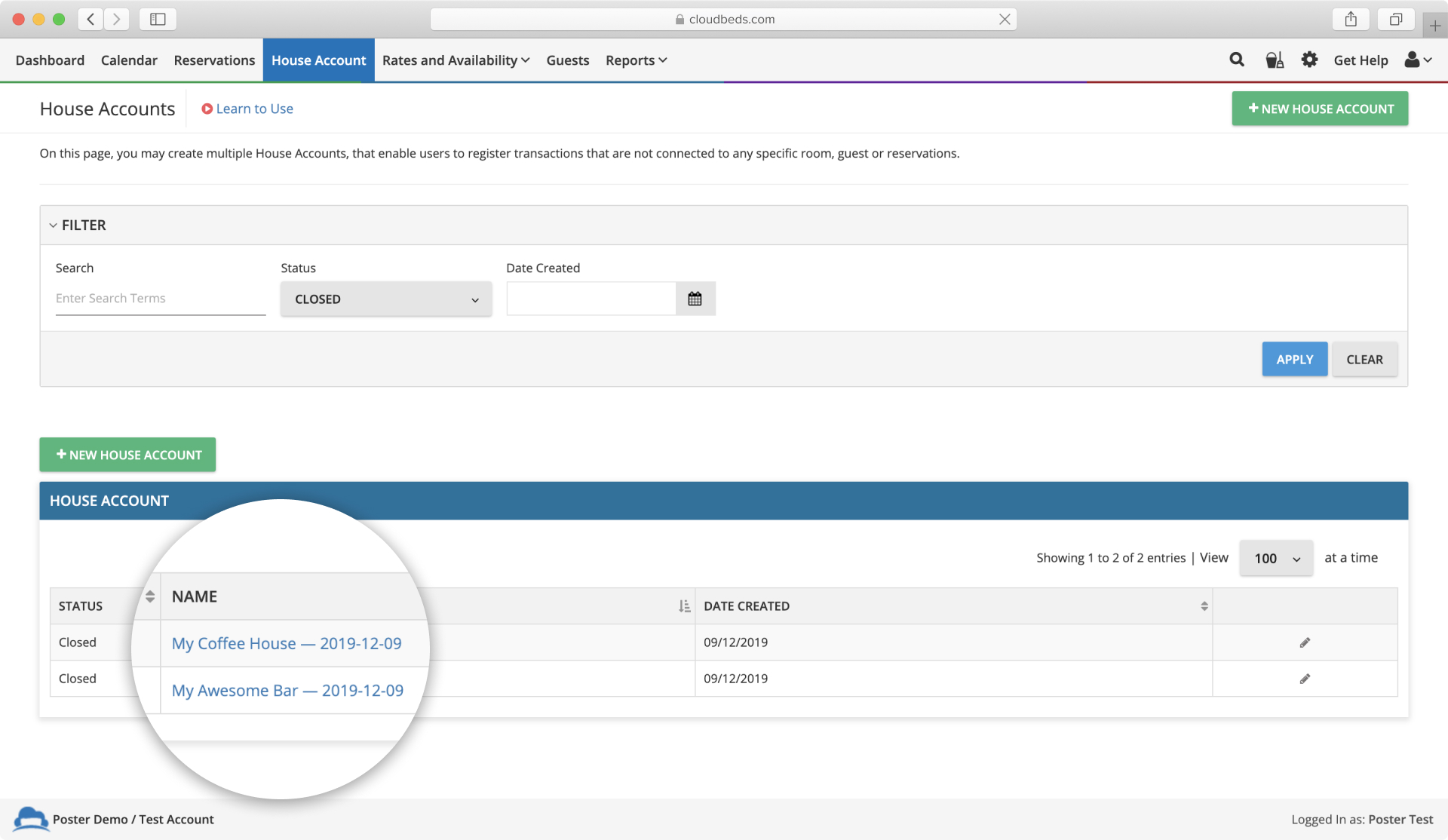Click the Date Created text field
Viewport: 1448px width, 840px height.
[x=591, y=299]
